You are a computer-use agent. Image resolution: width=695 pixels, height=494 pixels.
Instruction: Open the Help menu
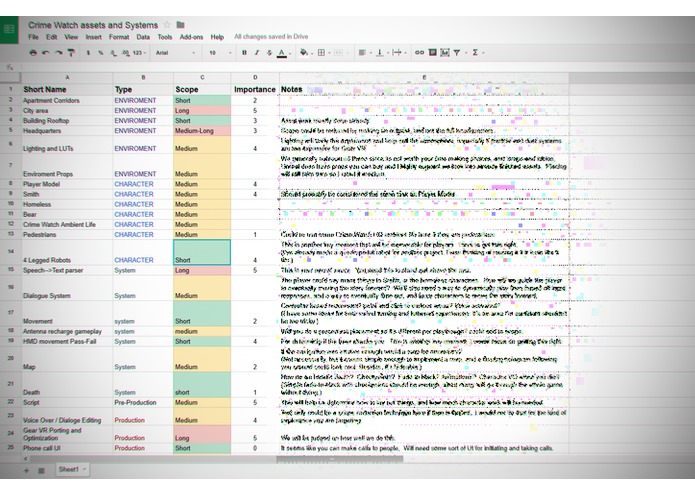point(217,37)
